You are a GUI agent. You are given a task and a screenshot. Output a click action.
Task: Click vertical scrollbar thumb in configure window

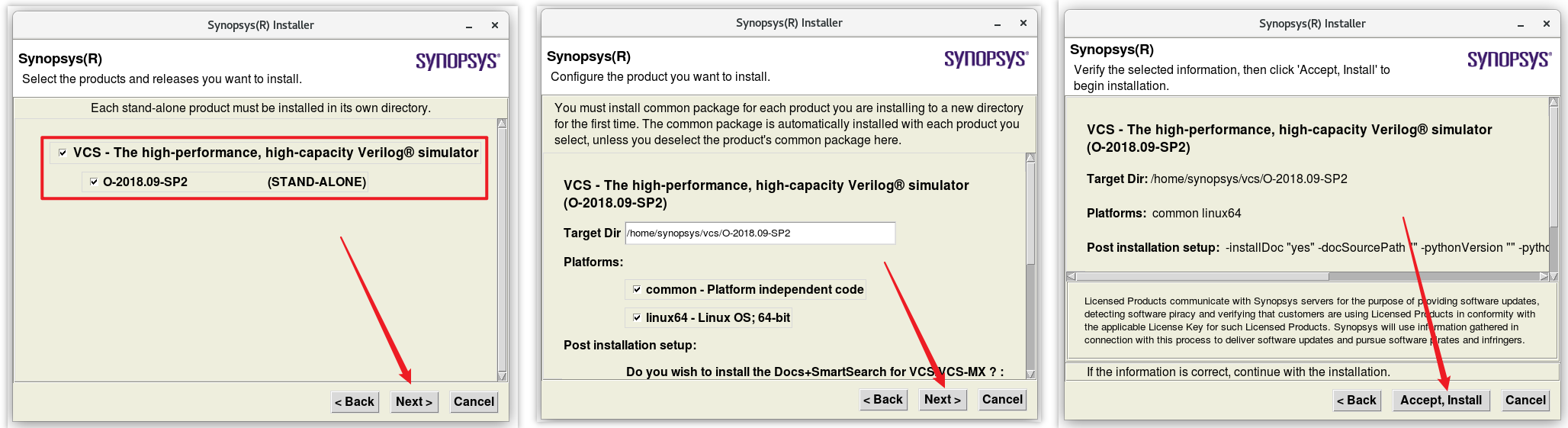tap(1030, 214)
